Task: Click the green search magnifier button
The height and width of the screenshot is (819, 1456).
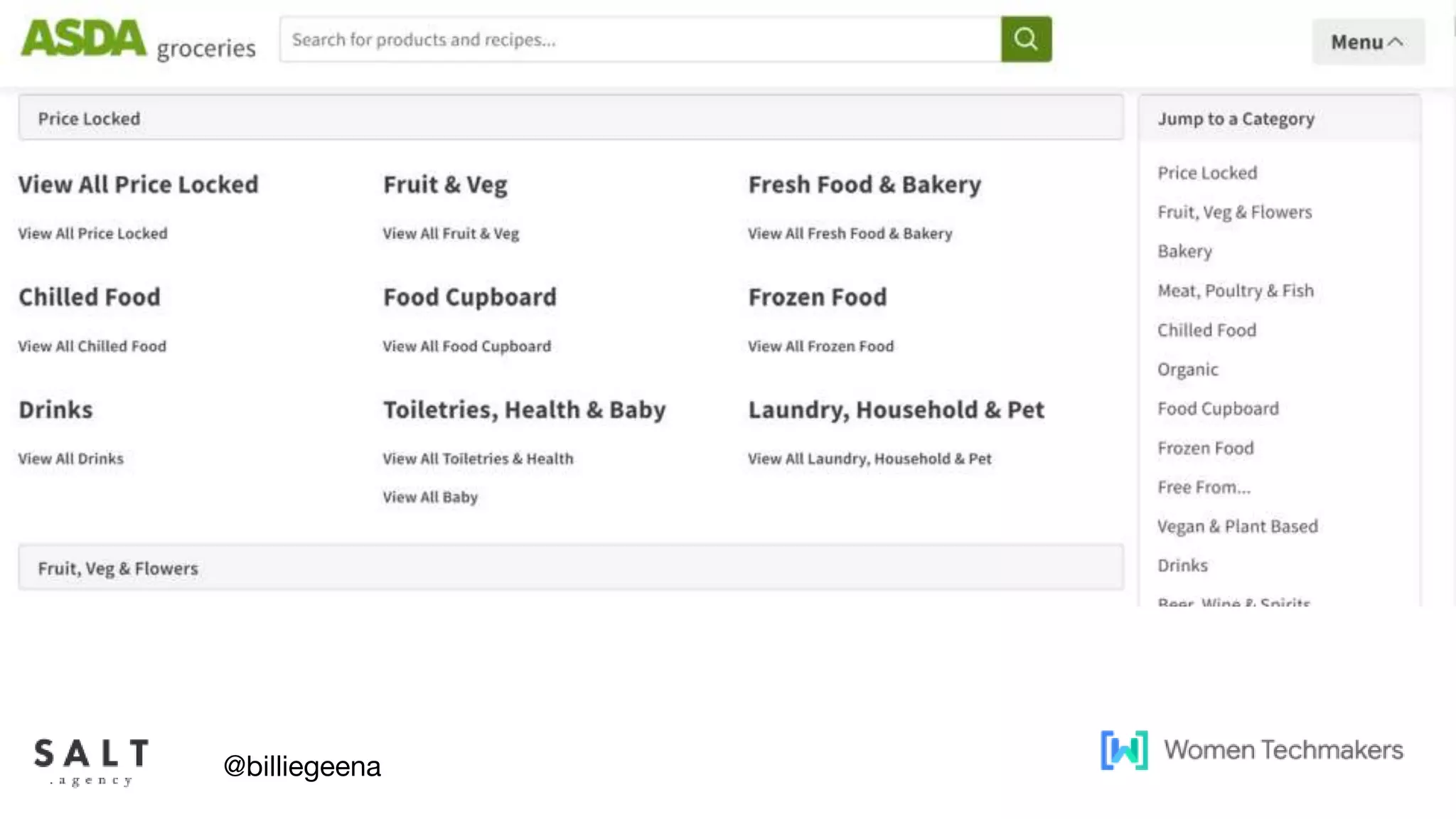Action: [x=1026, y=39]
